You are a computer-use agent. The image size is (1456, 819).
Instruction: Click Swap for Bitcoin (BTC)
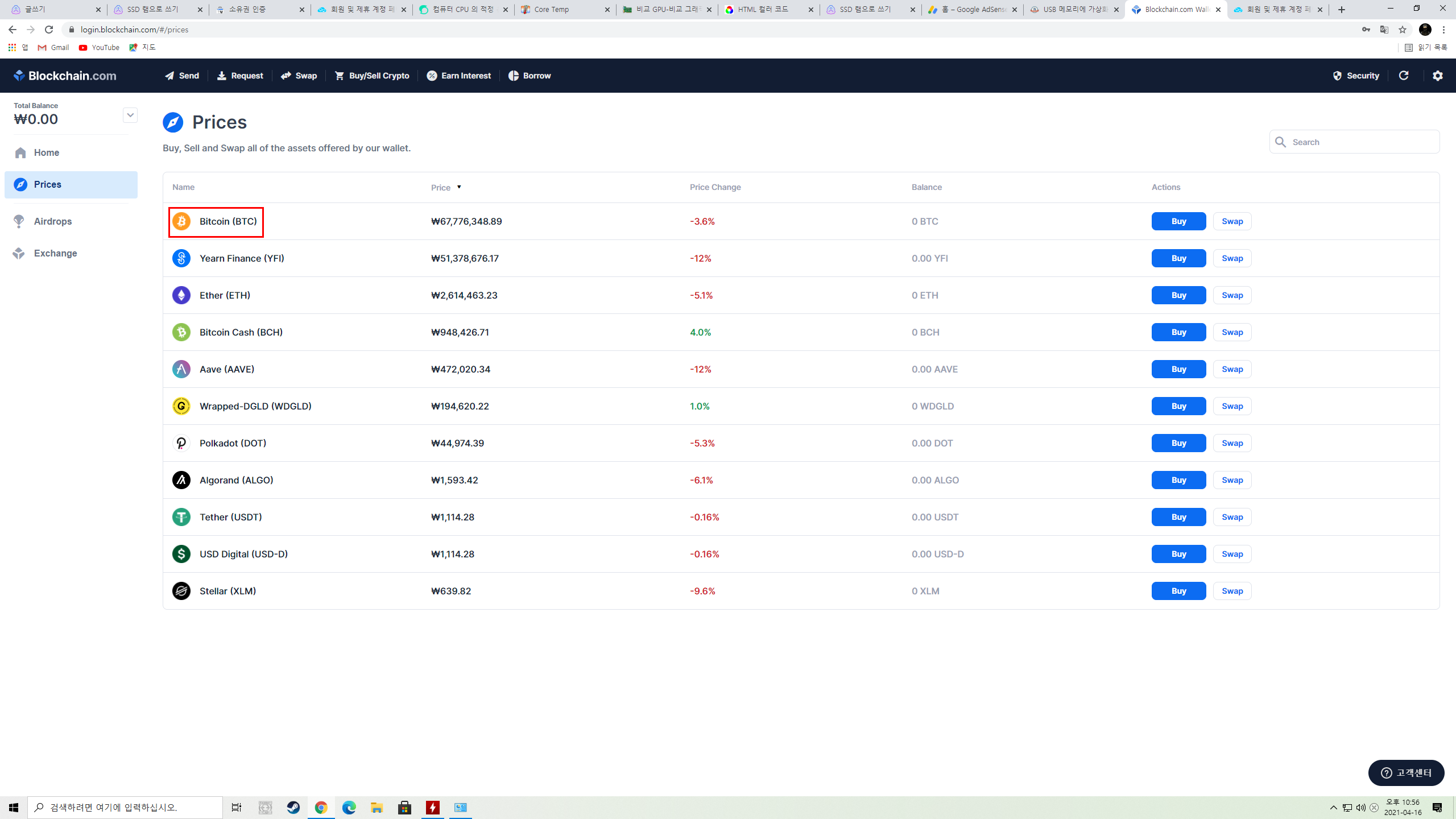coord(1232,221)
